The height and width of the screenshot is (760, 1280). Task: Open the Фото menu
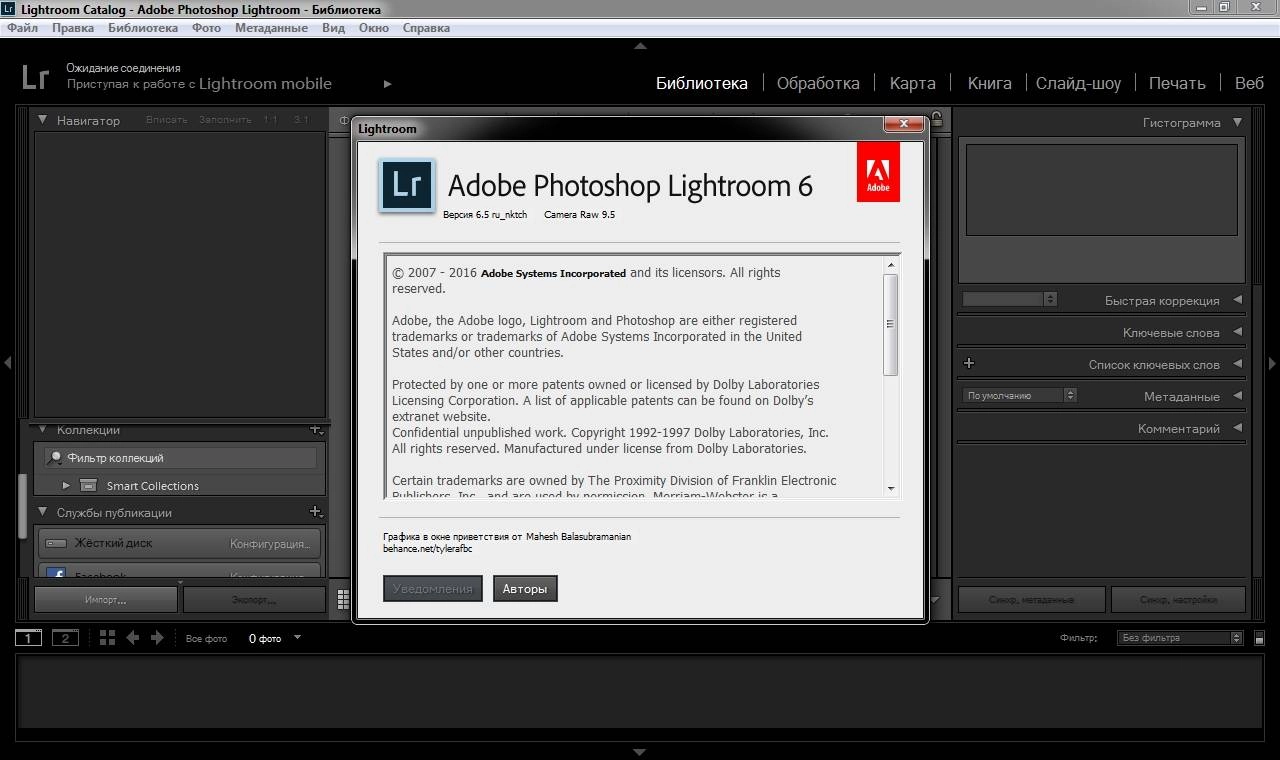coord(206,28)
